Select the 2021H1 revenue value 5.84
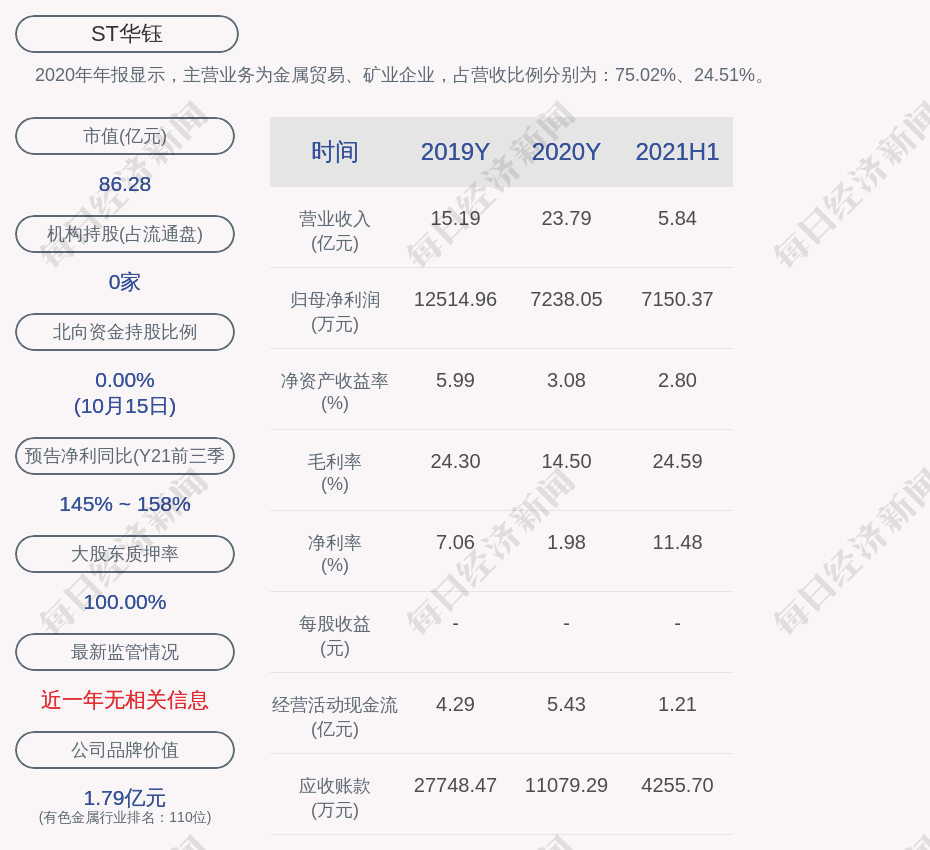 coord(677,218)
